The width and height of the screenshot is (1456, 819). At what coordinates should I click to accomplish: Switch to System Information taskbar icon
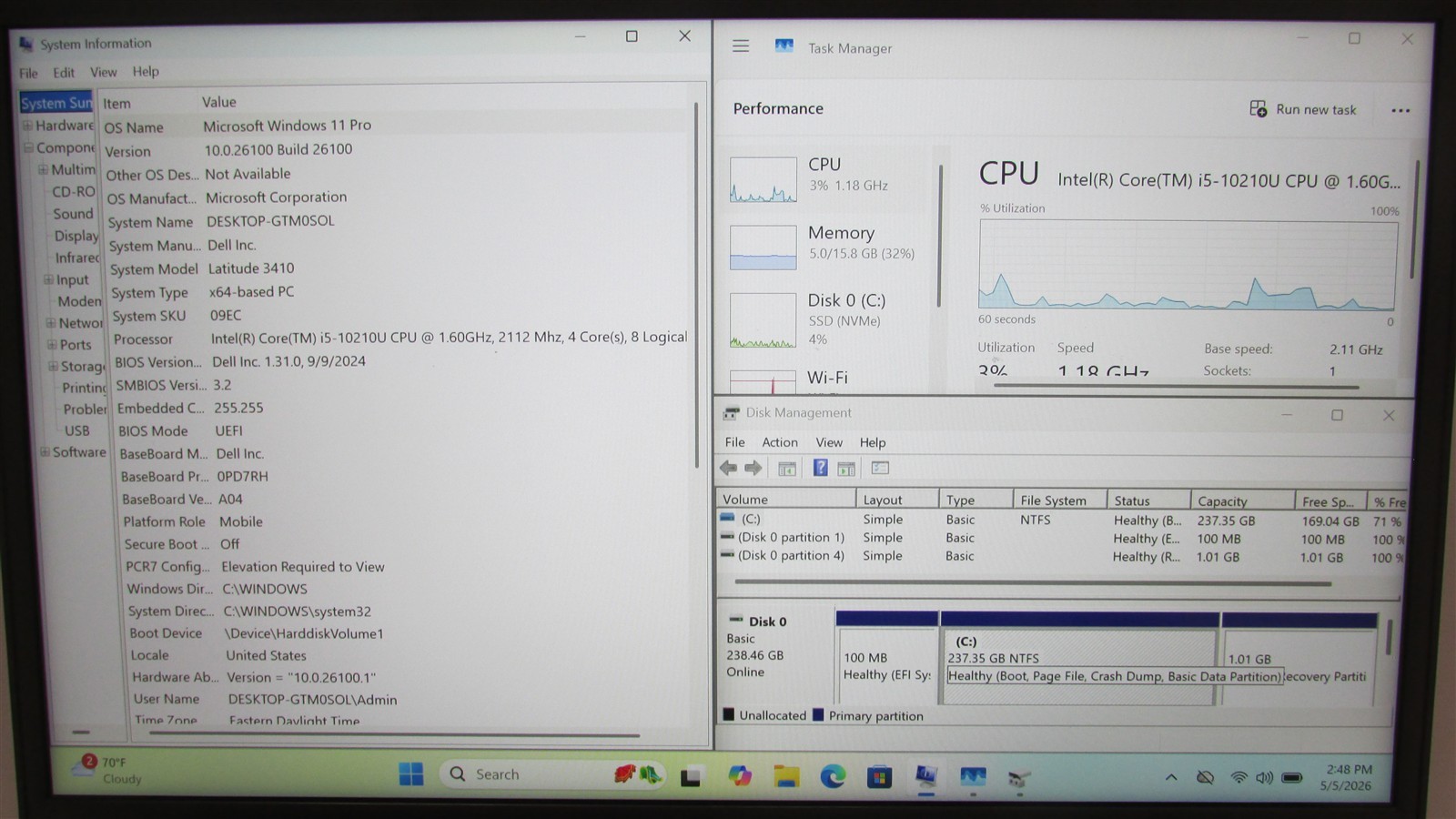[925, 776]
